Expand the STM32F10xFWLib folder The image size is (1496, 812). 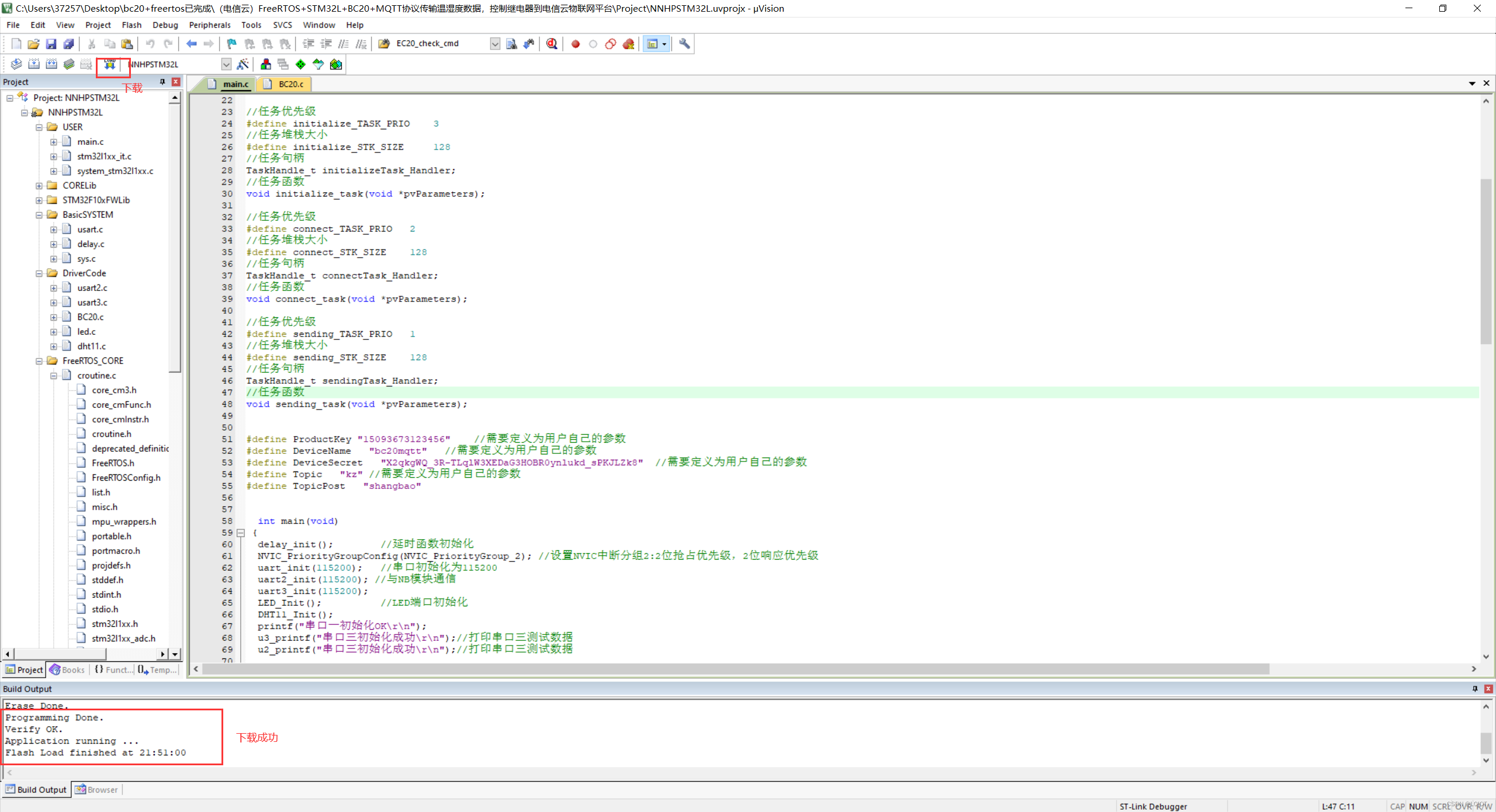[39, 200]
